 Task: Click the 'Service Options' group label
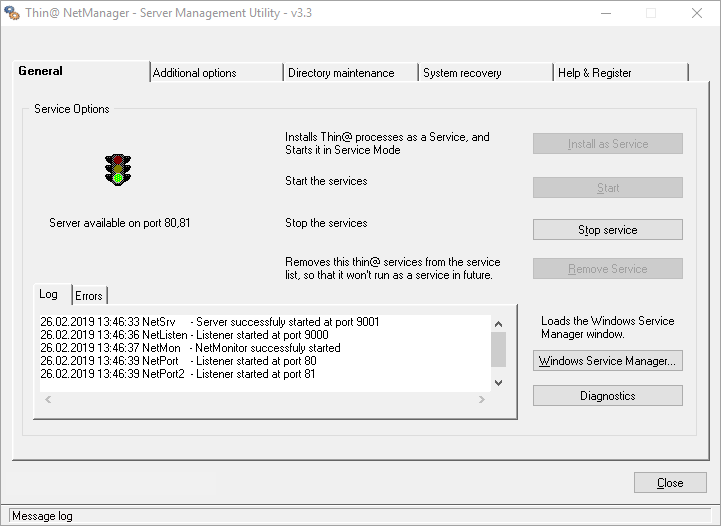click(x=72, y=109)
